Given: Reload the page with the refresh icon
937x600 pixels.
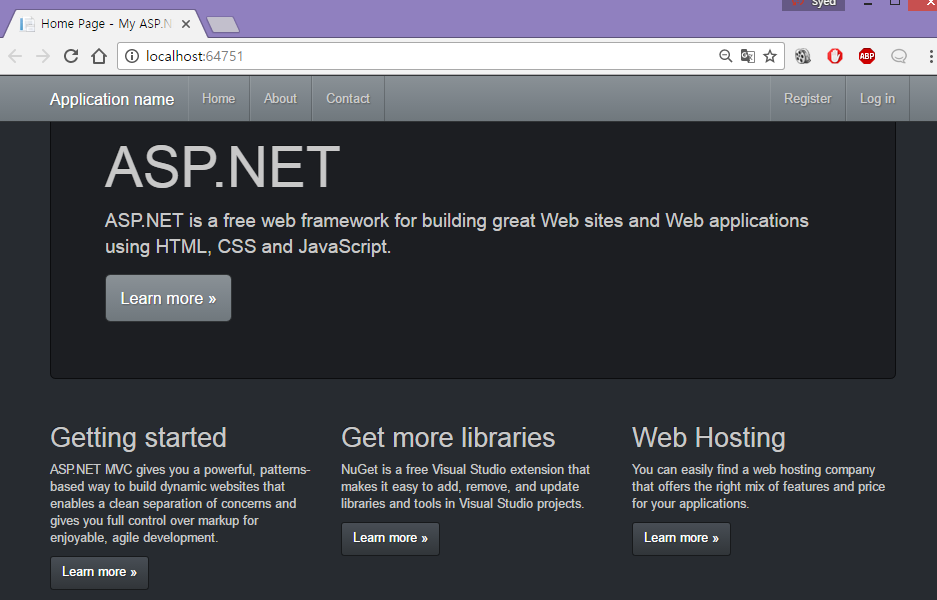Looking at the screenshot, I should [x=71, y=57].
